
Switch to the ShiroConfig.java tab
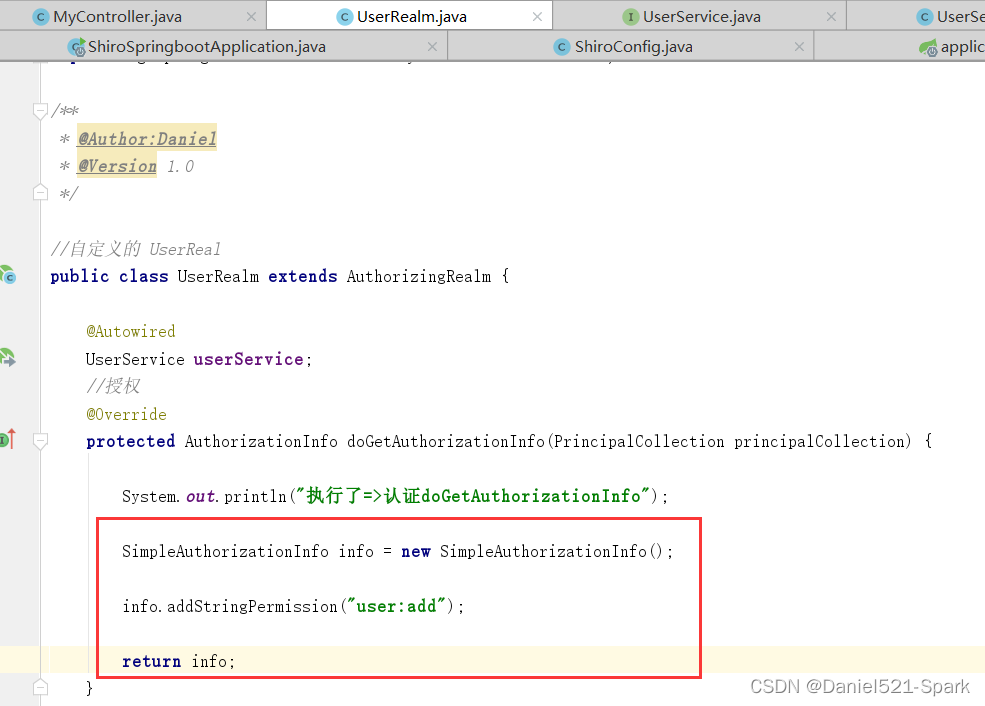click(x=631, y=46)
